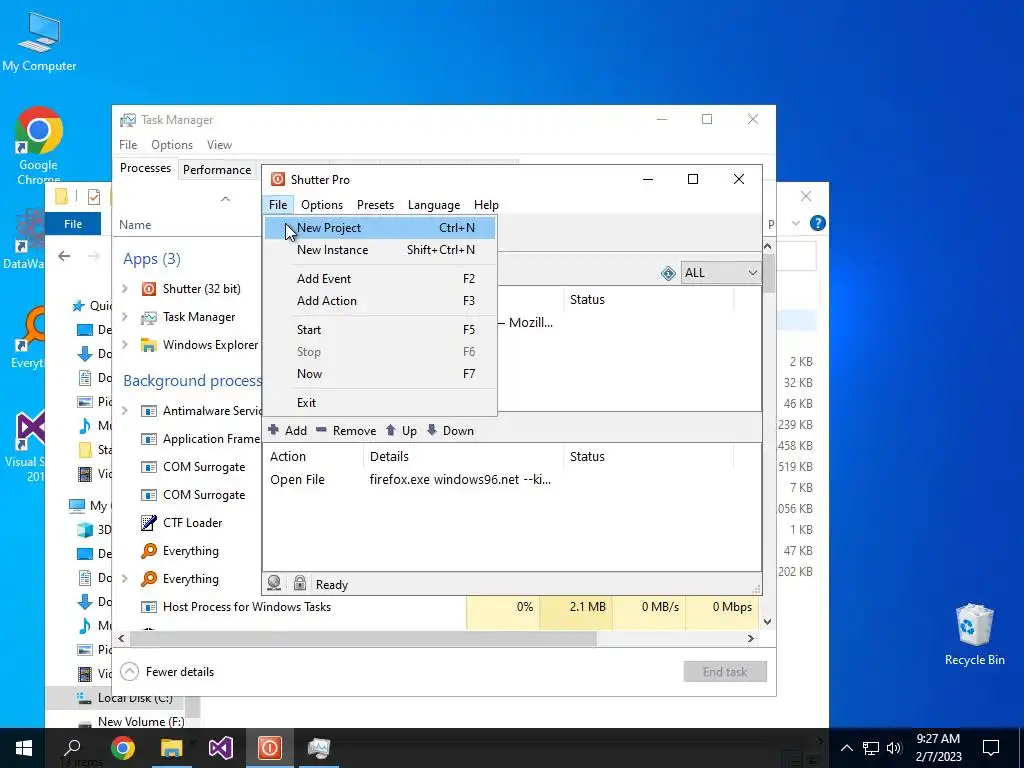
Task: Click the webcam icon in Shutter status bar
Action: point(274,583)
